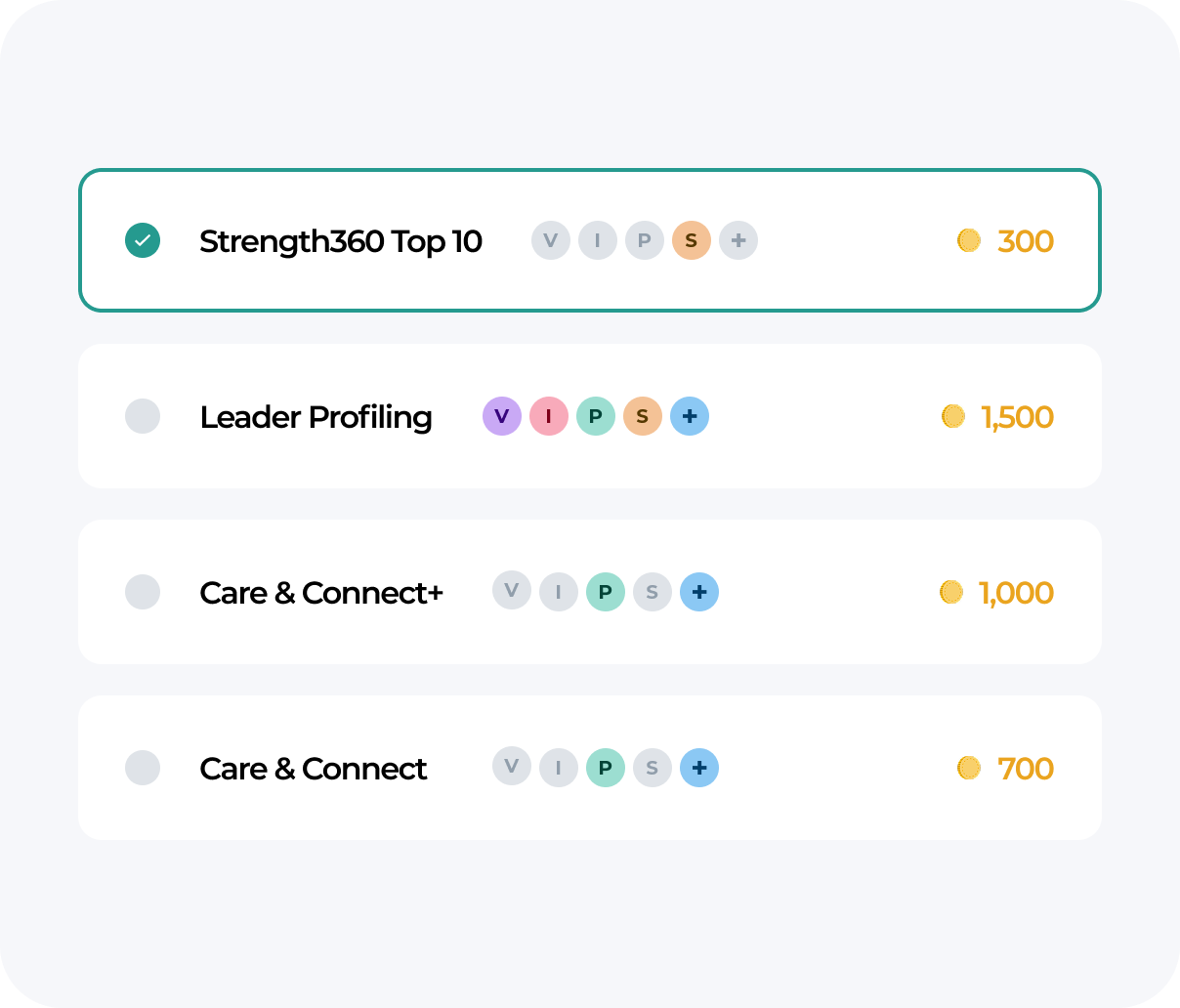Choose the Care & Connect+ radio button
The image size is (1180, 1008).
point(143,592)
